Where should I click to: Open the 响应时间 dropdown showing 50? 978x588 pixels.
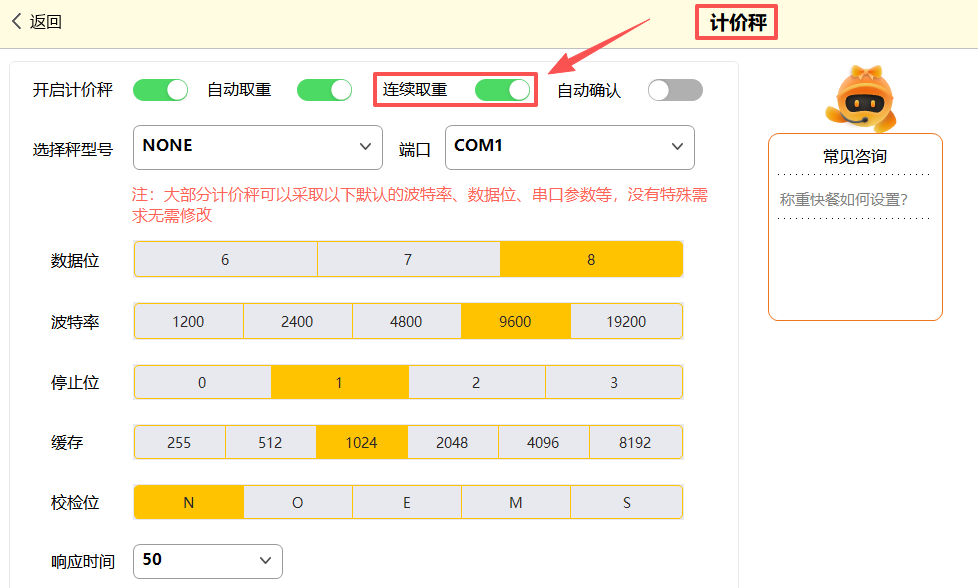pyautogui.click(x=208, y=560)
